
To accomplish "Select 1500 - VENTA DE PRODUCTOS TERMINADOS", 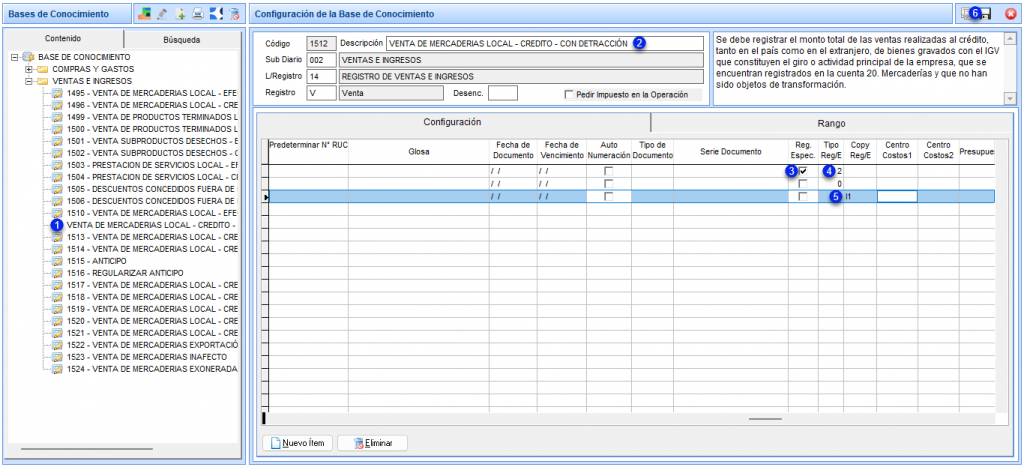I will point(152,129).
